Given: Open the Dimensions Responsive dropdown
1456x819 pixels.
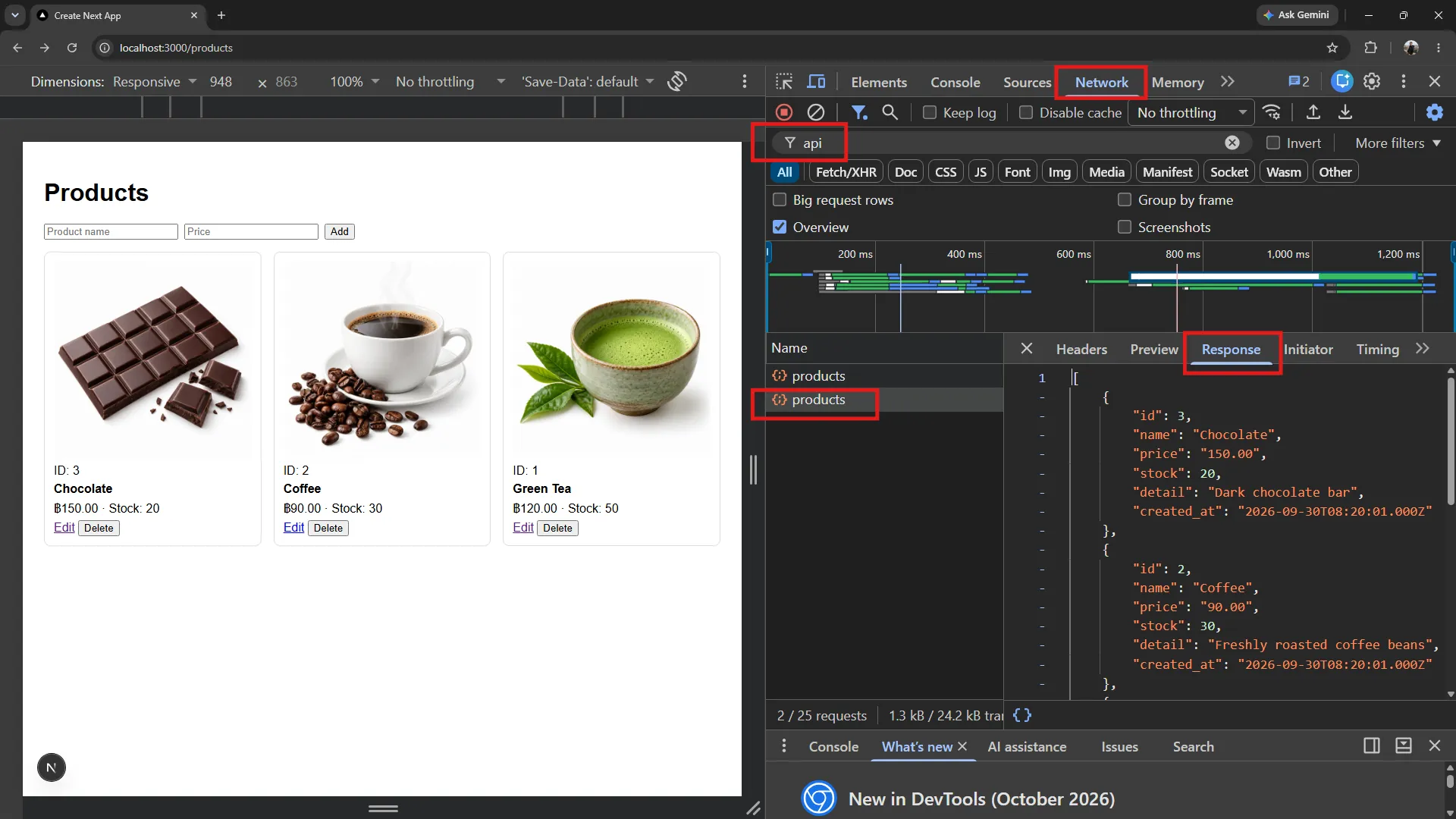Looking at the screenshot, I should 155,82.
